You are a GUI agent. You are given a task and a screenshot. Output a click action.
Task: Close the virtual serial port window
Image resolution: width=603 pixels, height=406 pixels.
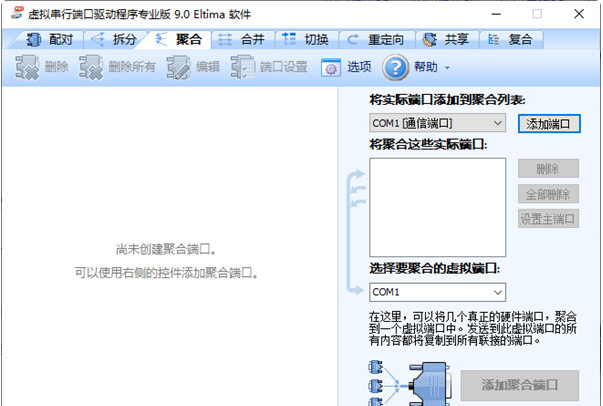[579, 14]
